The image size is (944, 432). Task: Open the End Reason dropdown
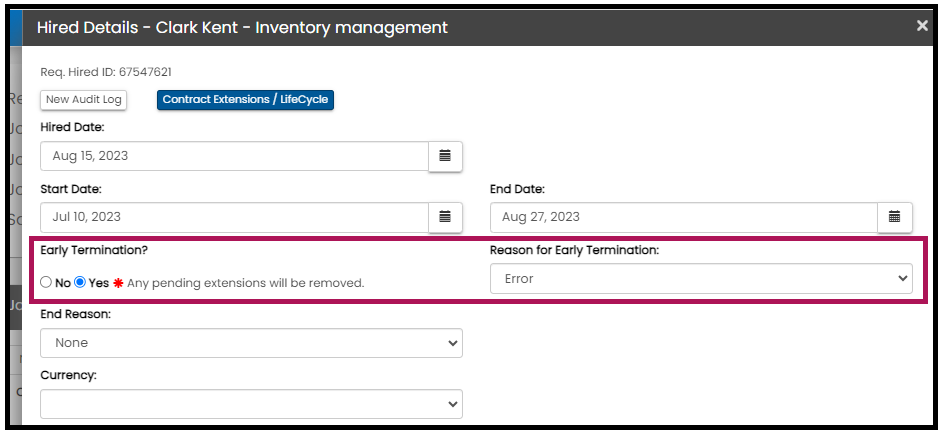[251, 343]
